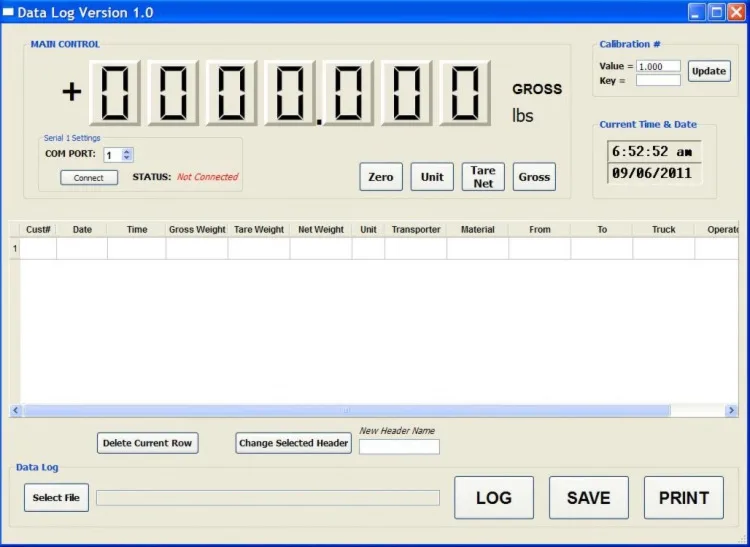
Task: Click the Data Log window title icon
Action: pyautogui.click(x=8, y=12)
